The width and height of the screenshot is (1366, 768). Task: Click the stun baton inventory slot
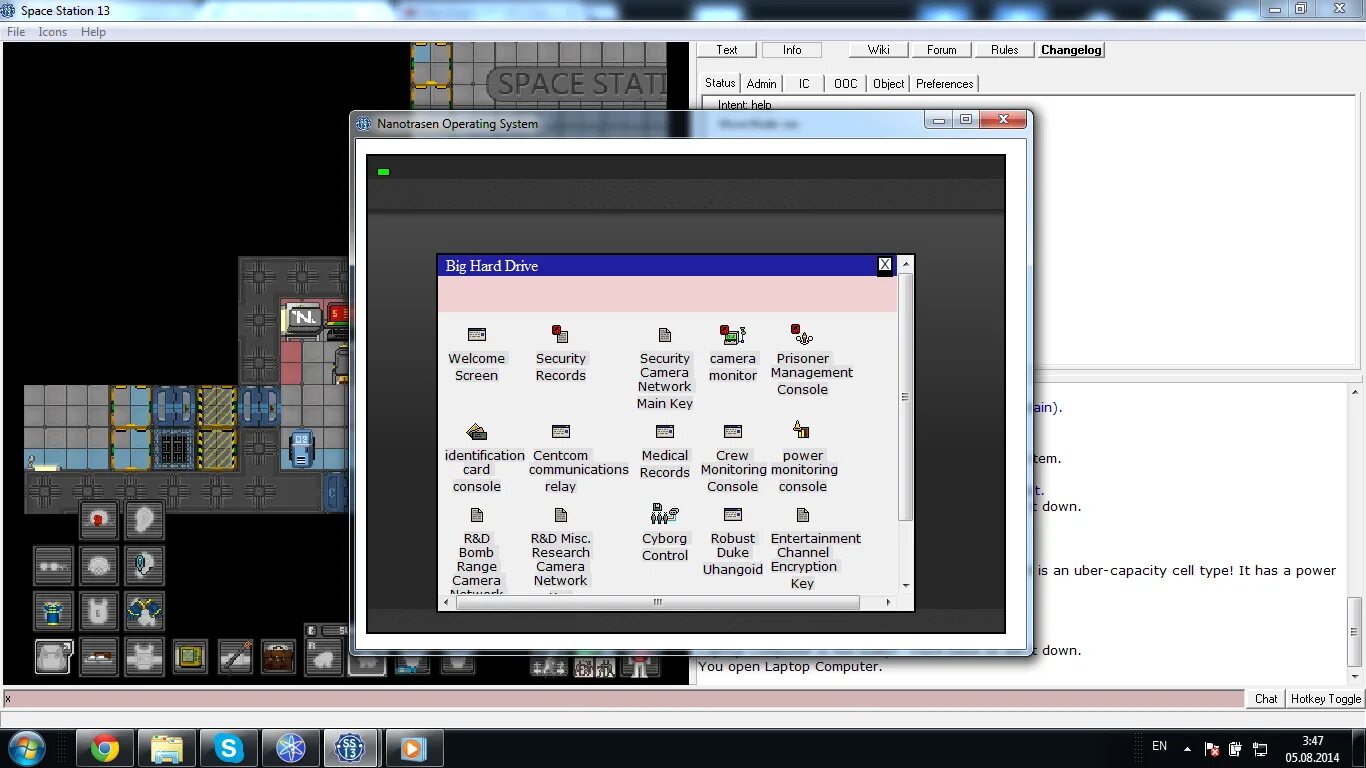[x=235, y=657]
